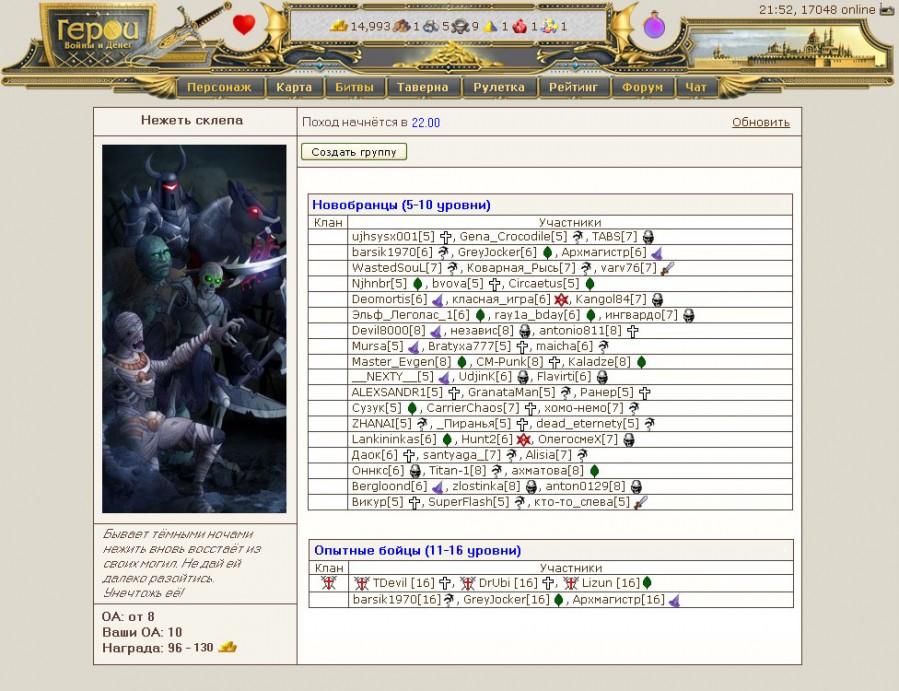
Task: Click the gold pile resource icon
Action: pos(339,27)
